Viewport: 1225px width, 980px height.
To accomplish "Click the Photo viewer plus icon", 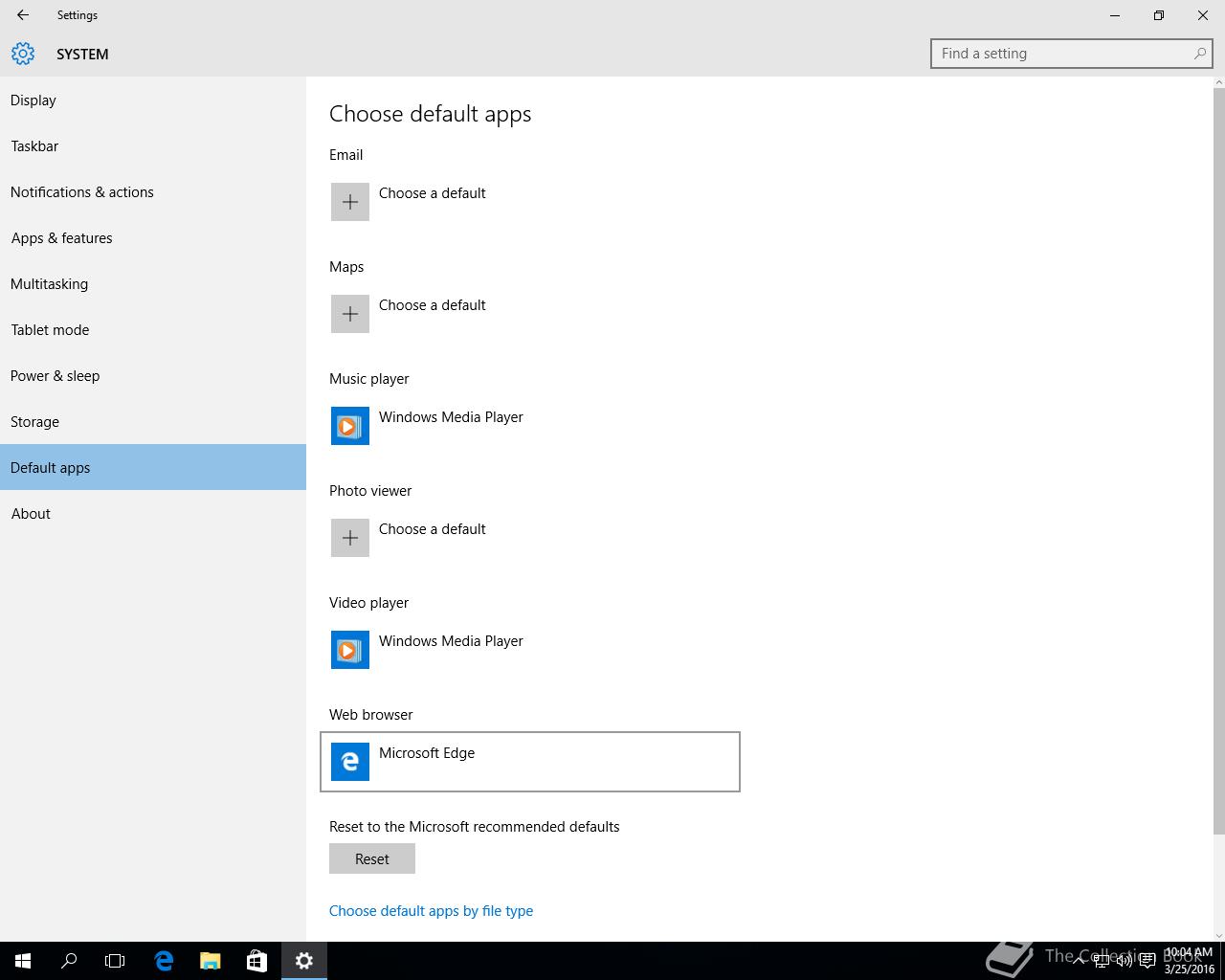I will pyautogui.click(x=350, y=538).
